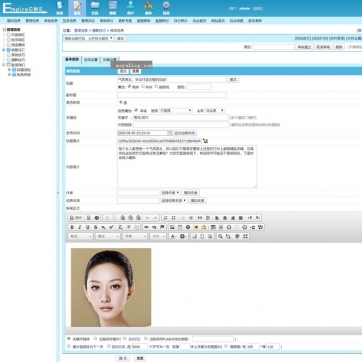Open the calendar picker beside publish time
362x362 pixels.
(170, 133)
